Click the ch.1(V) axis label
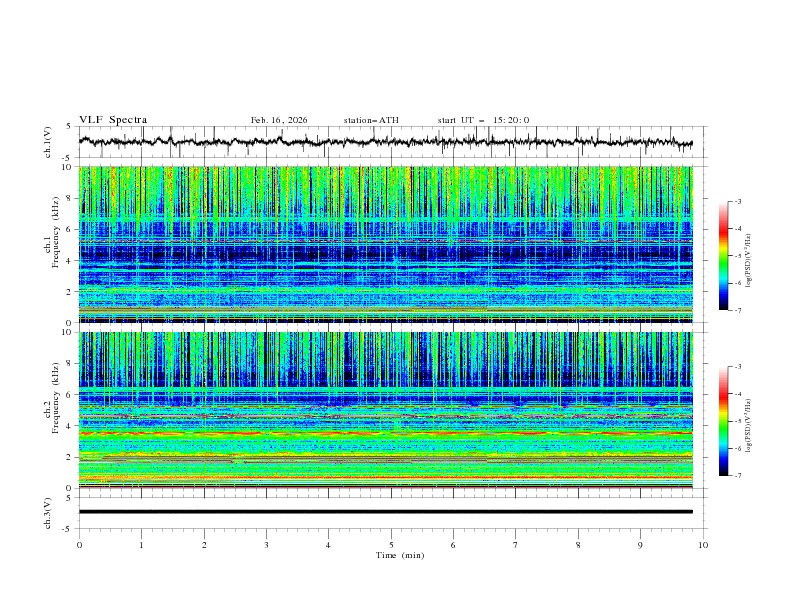Image resolution: width=792 pixels, height=612 pixels. click(48, 142)
